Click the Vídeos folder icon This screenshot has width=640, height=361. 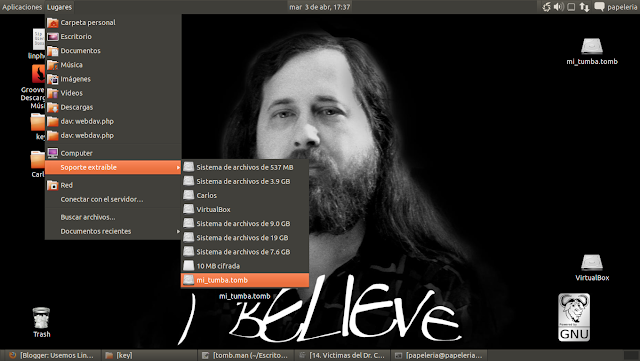[53, 93]
